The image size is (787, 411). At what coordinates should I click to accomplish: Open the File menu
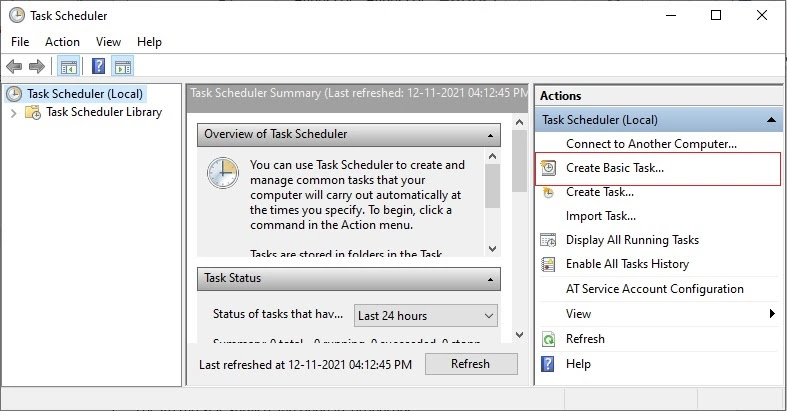coord(20,42)
